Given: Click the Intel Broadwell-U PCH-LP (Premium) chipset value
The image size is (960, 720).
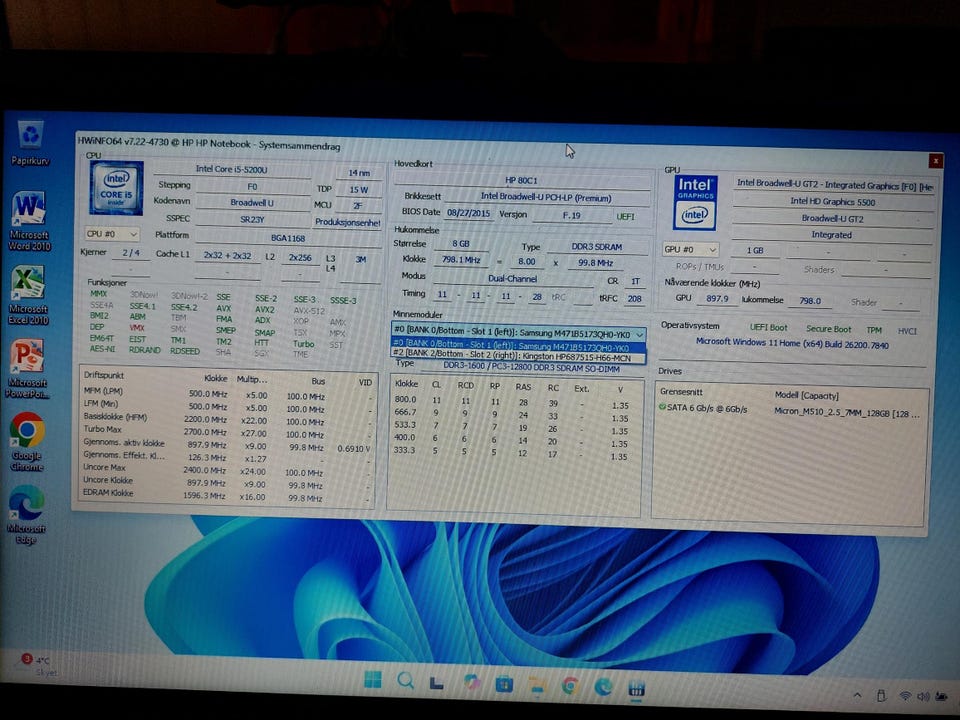Looking at the screenshot, I should click(546, 197).
